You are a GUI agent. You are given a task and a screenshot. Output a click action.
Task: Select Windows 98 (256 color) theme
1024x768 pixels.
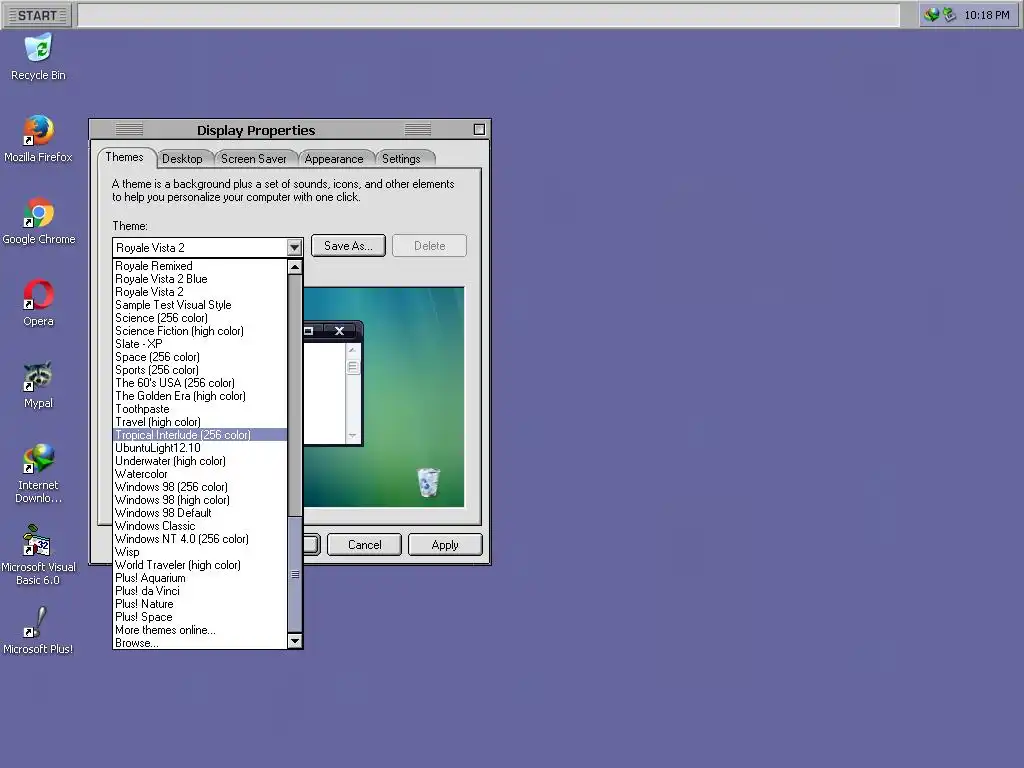[x=200, y=487]
